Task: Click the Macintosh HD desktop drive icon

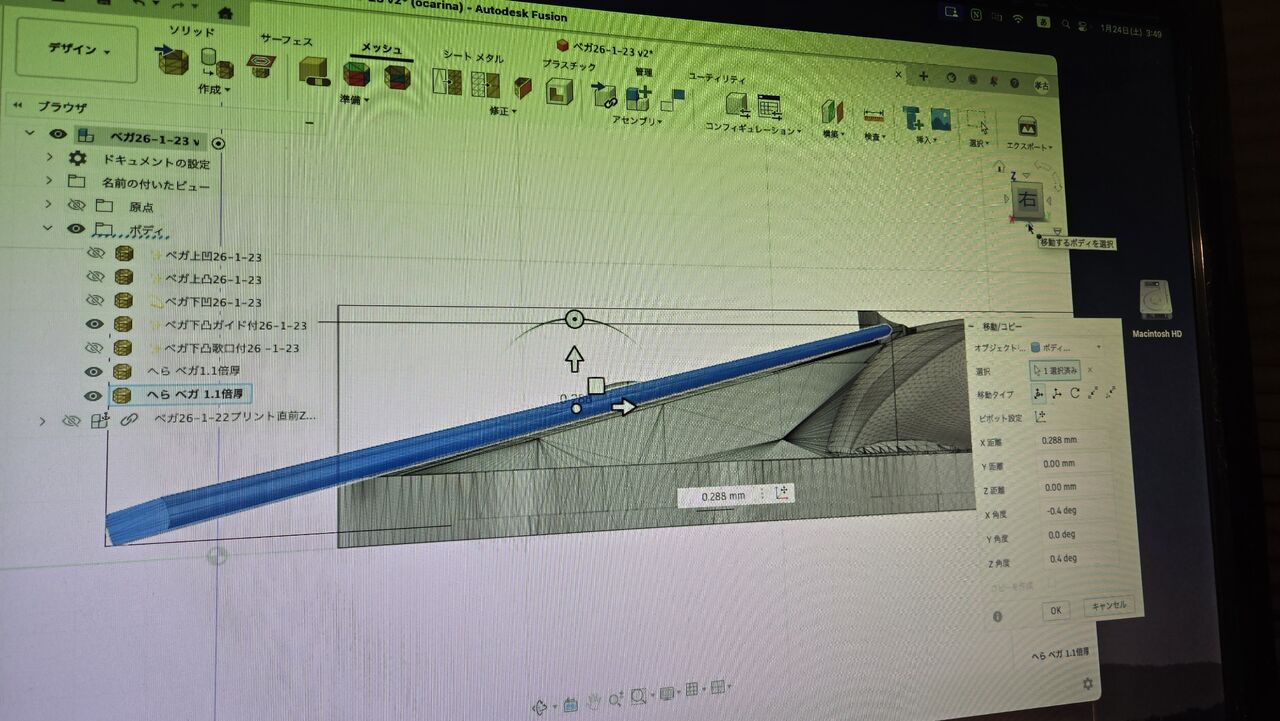Action: point(1155,300)
